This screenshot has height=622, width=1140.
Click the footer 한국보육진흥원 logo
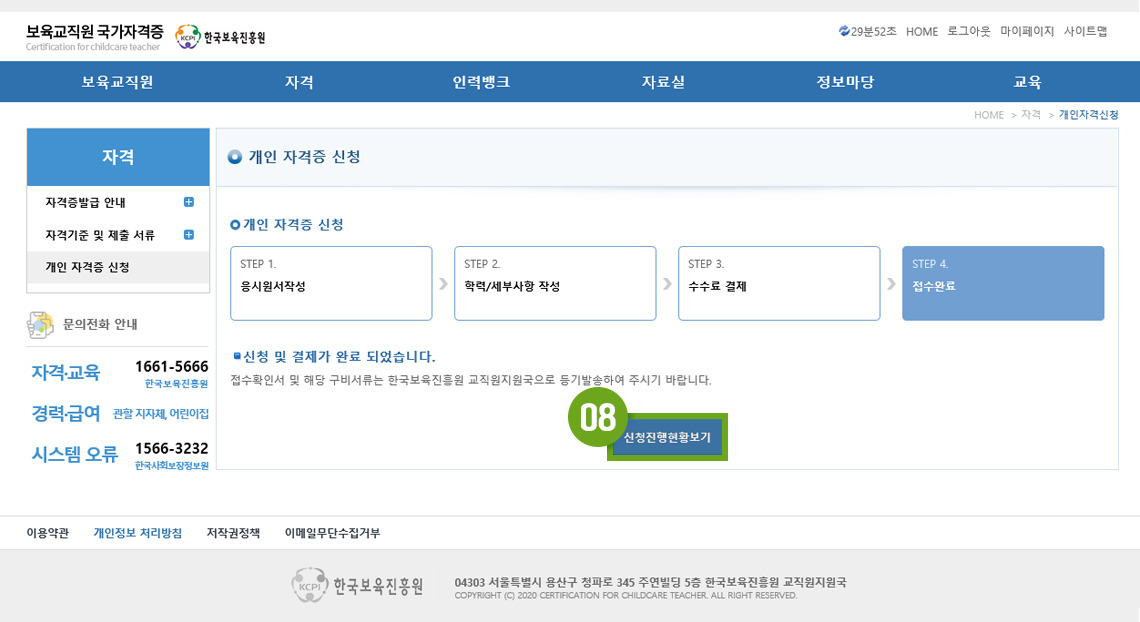coord(358,584)
